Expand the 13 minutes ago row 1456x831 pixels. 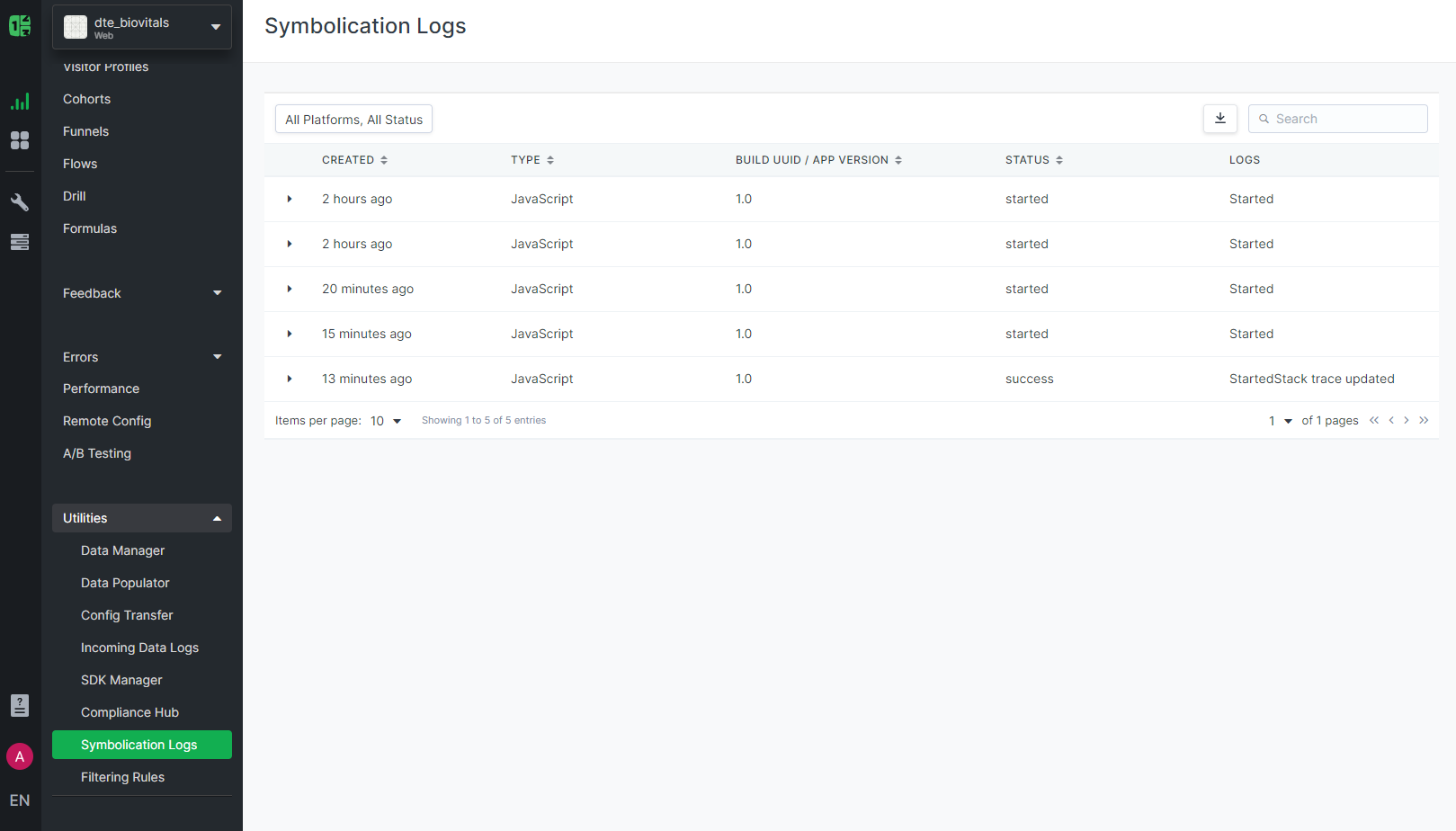(x=290, y=379)
